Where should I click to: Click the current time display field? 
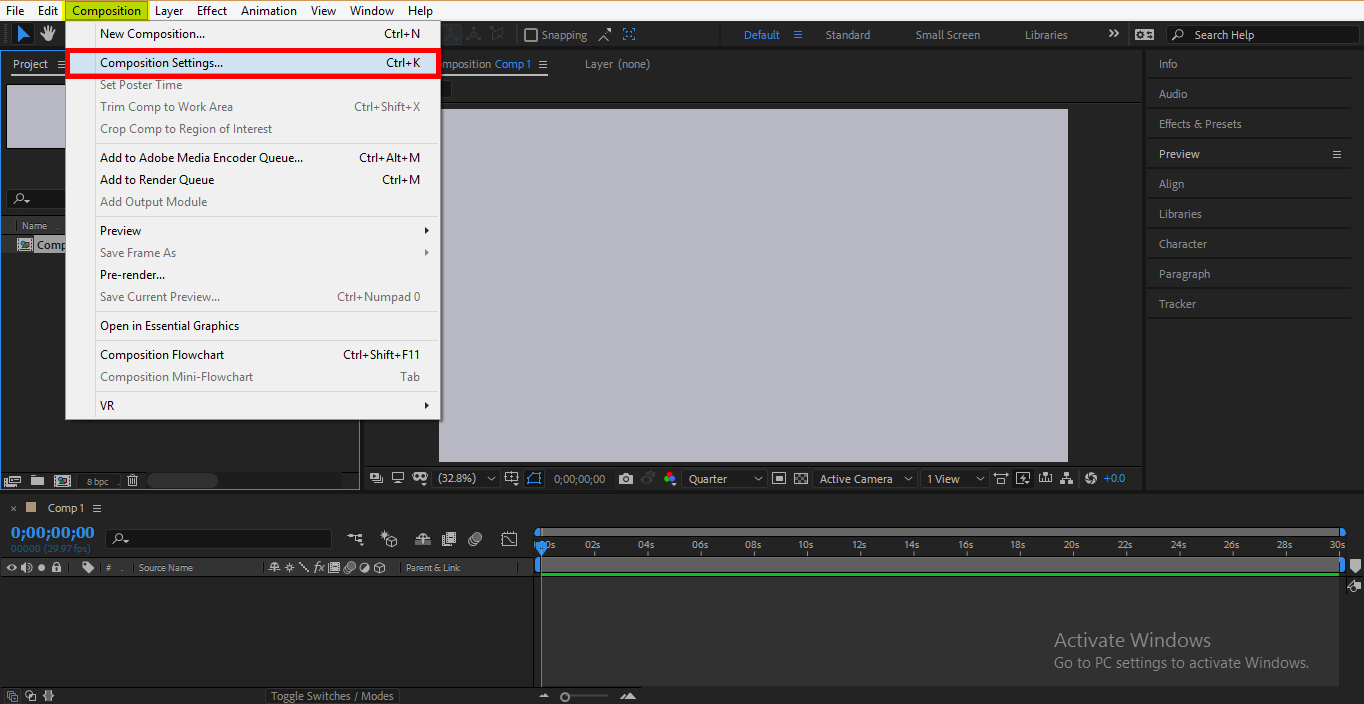tap(52, 533)
